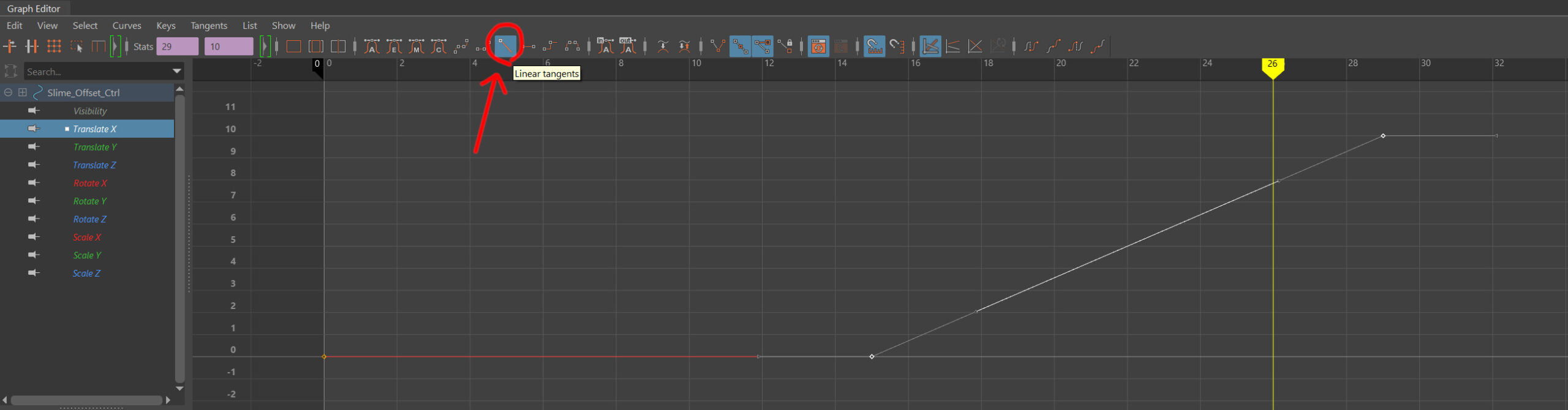Collapse the left toolbar section handle
The width and height of the screenshot is (1568, 410).
pyautogui.click(x=115, y=46)
